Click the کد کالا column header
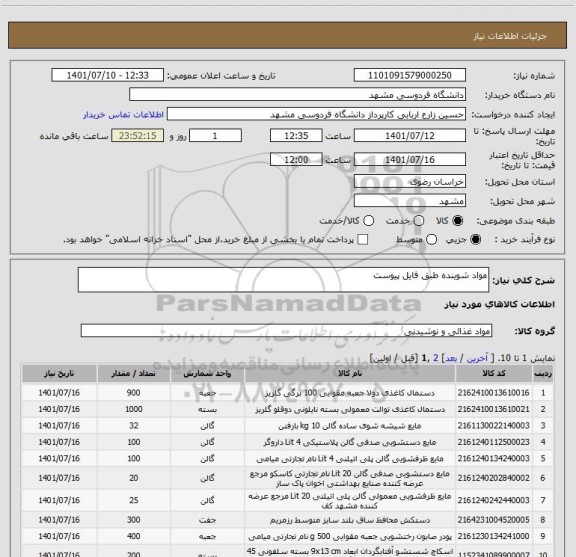 tap(494, 374)
